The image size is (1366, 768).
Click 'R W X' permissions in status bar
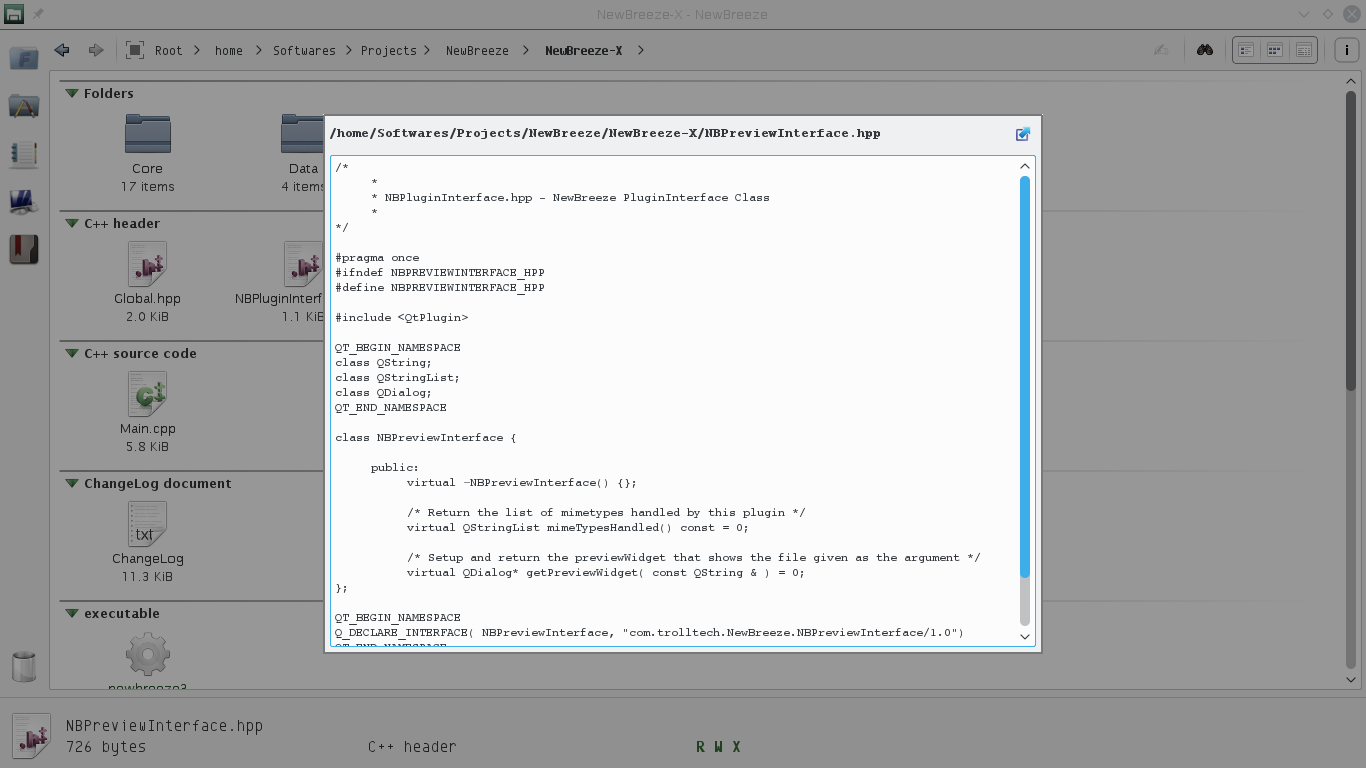point(718,747)
